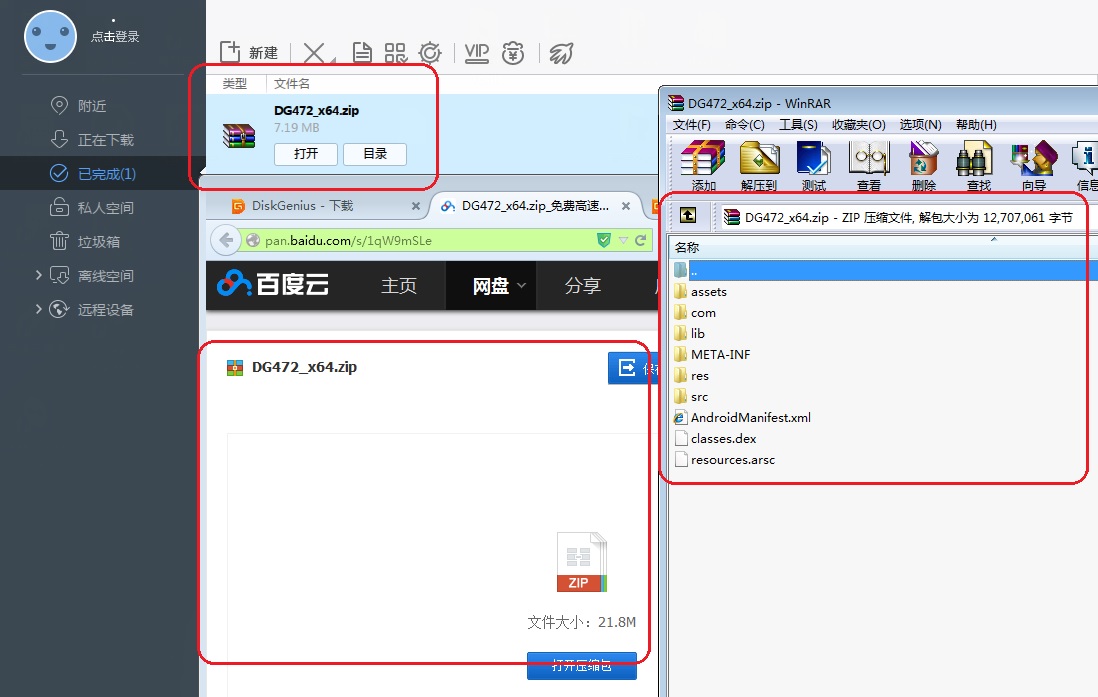Expand the 离线空间 arrow
This screenshot has width=1098, height=697.
[39, 275]
